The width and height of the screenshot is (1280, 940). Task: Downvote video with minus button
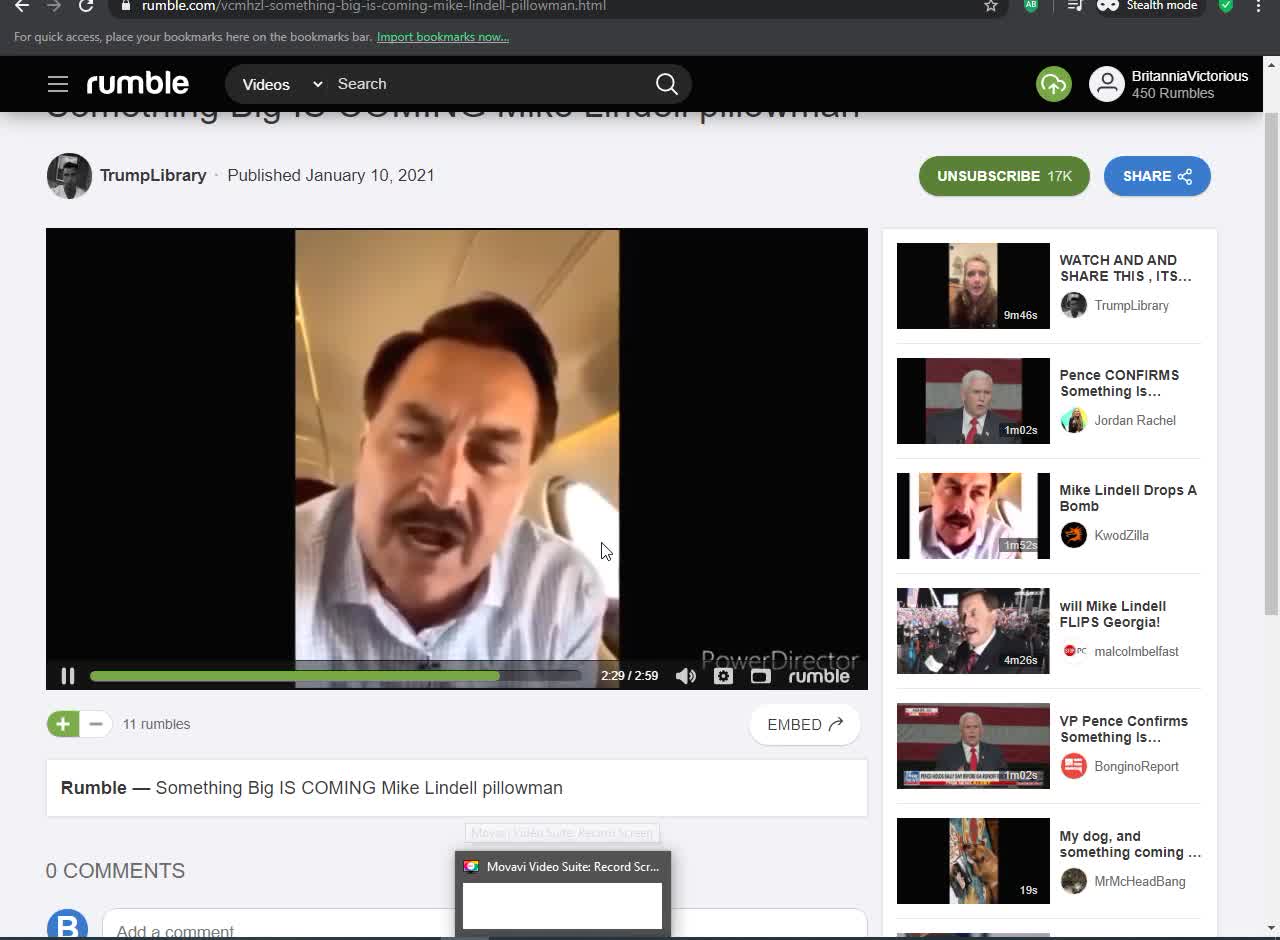(96, 724)
